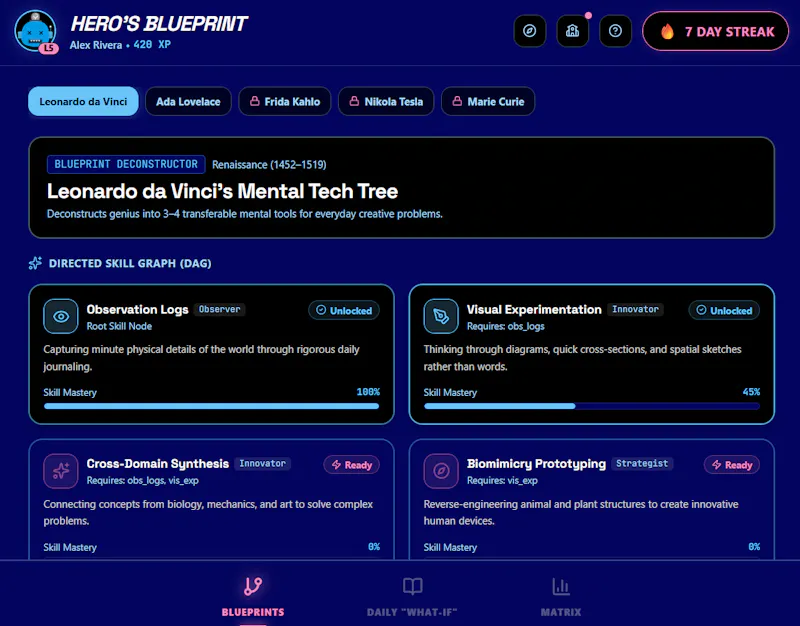800x626 pixels.
Task: Click the open book icon above Daily What-If
Action: pos(412,586)
